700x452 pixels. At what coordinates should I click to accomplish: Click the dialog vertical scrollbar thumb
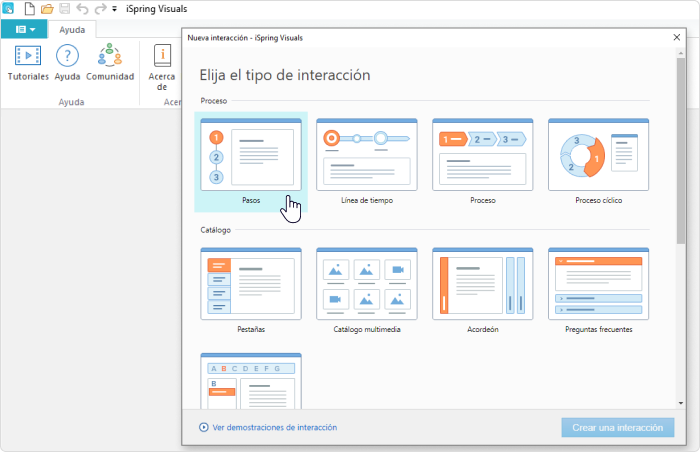coord(681,151)
